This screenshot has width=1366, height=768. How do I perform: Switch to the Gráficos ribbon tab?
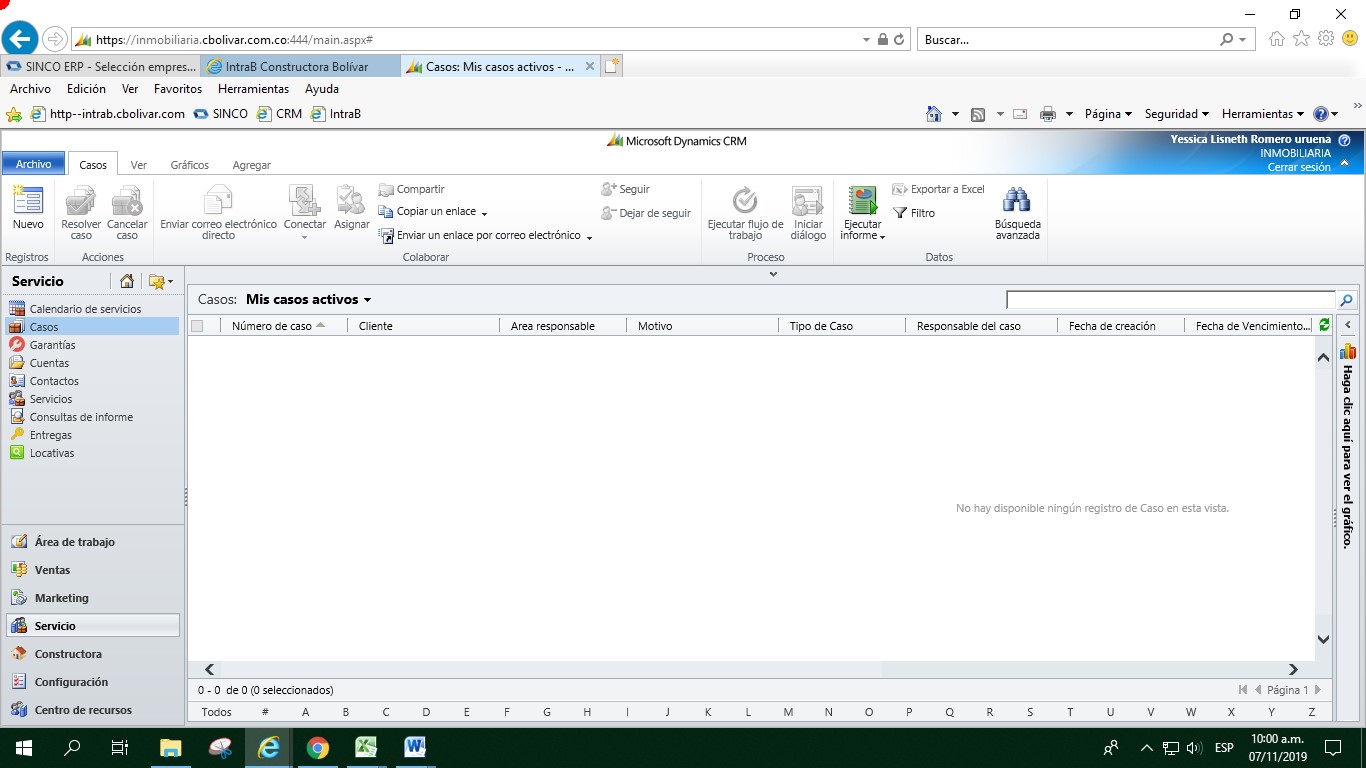(x=189, y=165)
